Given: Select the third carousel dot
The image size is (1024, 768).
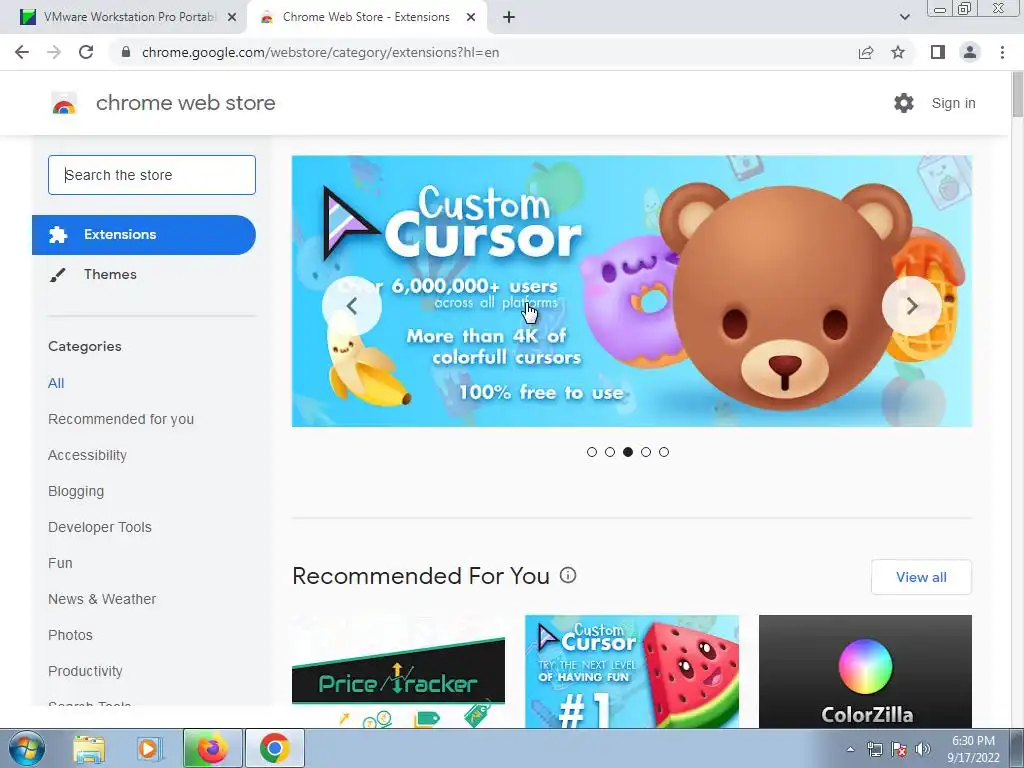Looking at the screenshot, I should coord(628,452).
